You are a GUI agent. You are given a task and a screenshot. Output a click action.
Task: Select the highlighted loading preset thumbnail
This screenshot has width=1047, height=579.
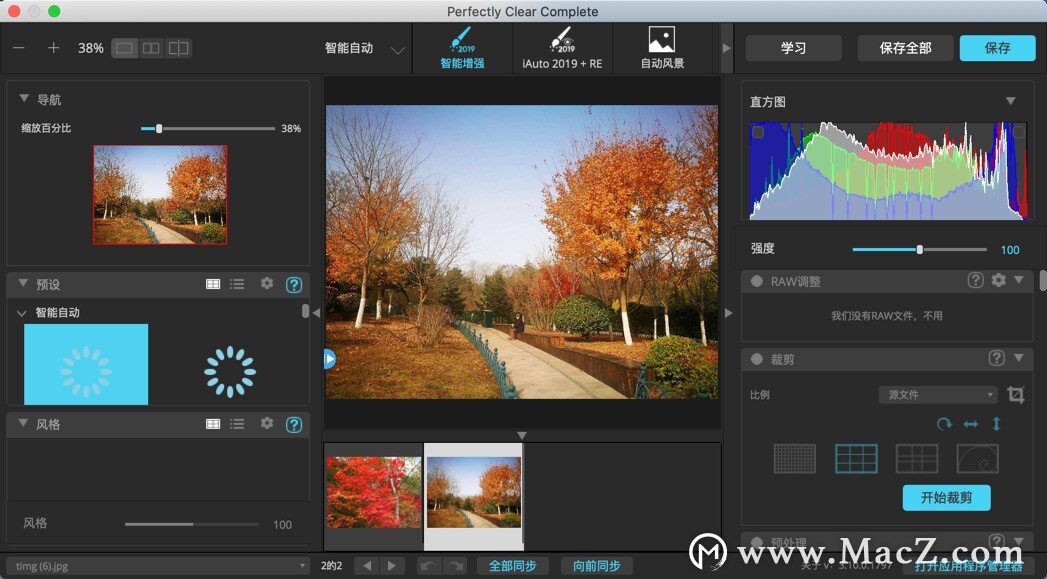(x=86, y=364)
